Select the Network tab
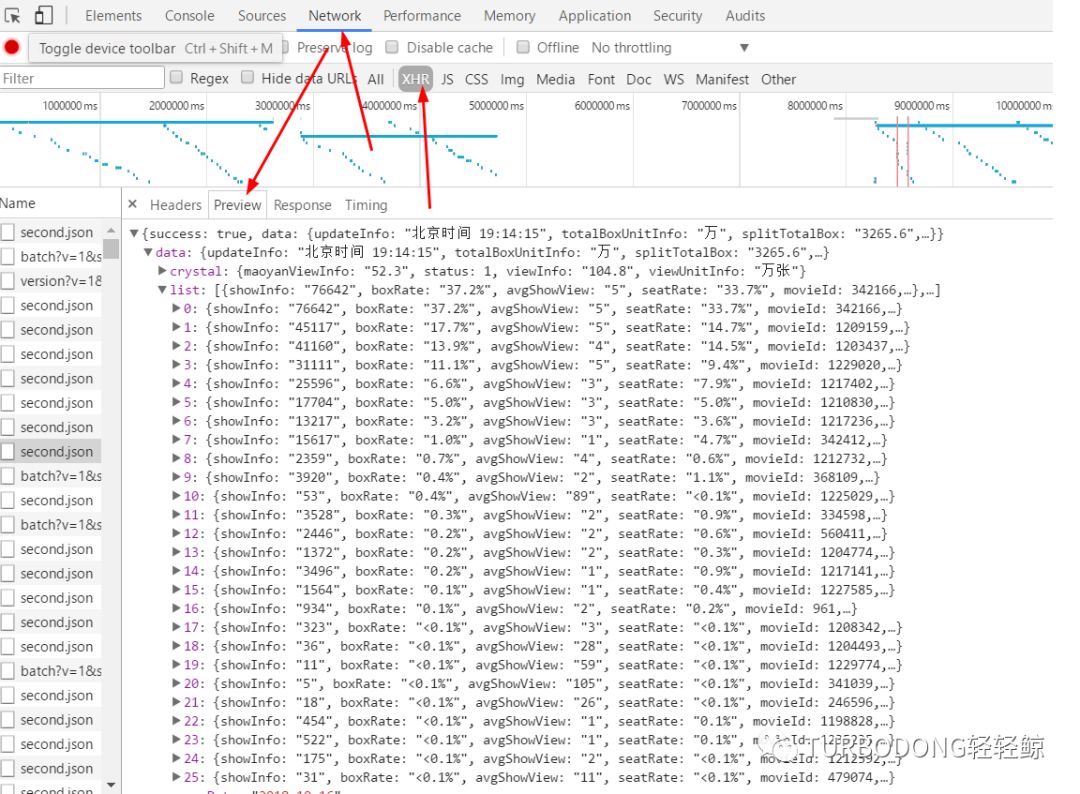This screenshot has height=794, width=1080. (335, 15)
